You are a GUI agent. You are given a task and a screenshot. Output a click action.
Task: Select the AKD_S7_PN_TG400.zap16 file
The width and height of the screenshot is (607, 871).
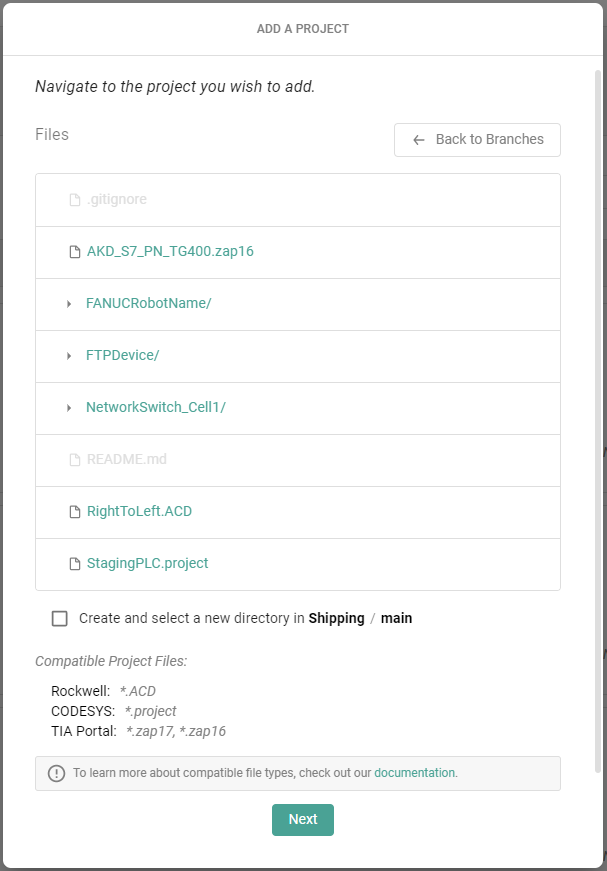point(170,252)
